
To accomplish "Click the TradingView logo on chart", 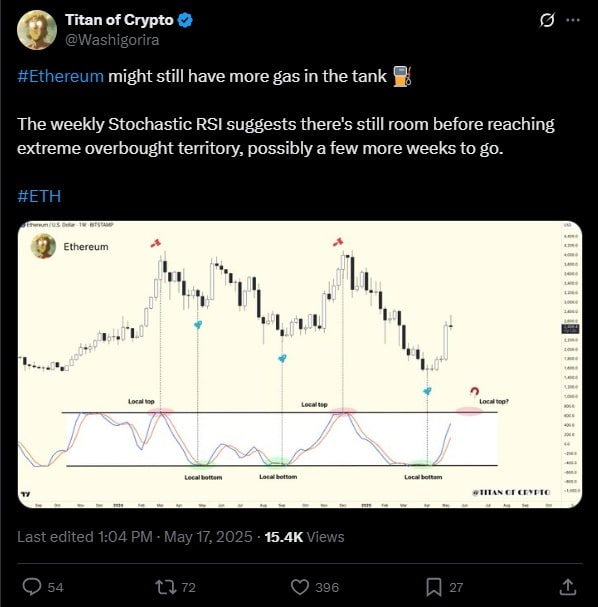I will pyautogui.click(x=26, y=494).
